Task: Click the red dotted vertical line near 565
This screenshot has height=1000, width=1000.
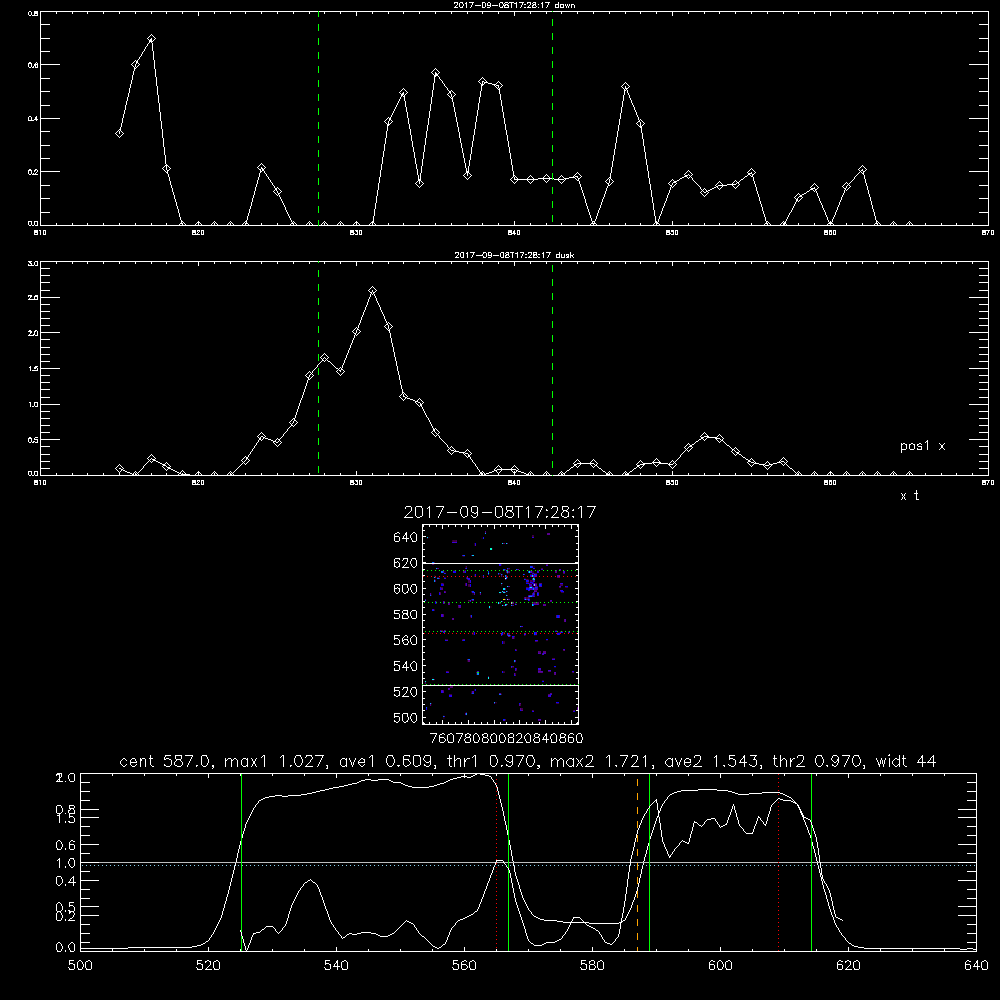Action: [x=496, y=862]
